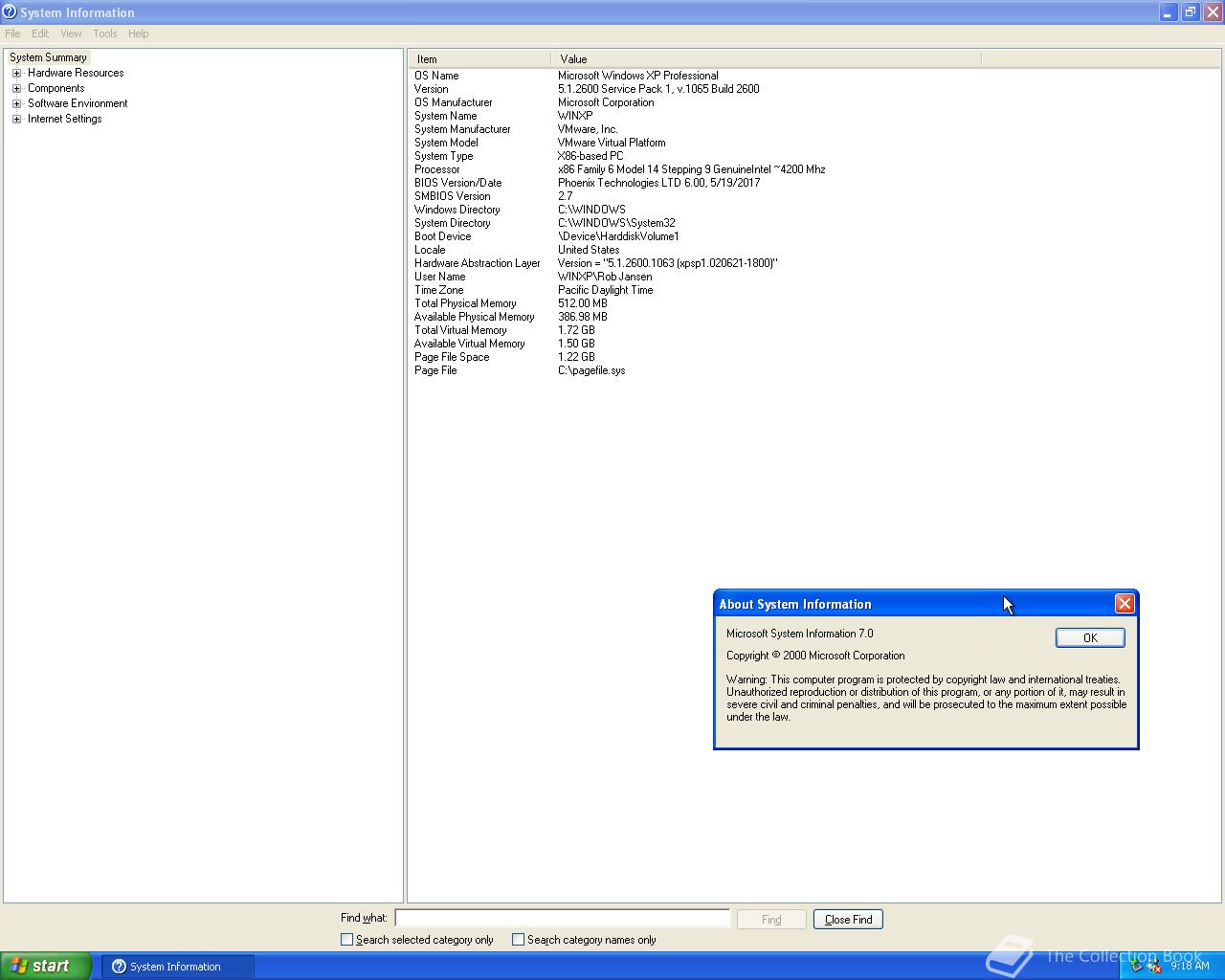Click the Safely Remove Hardware tray icon

(x=1136, y=968)
